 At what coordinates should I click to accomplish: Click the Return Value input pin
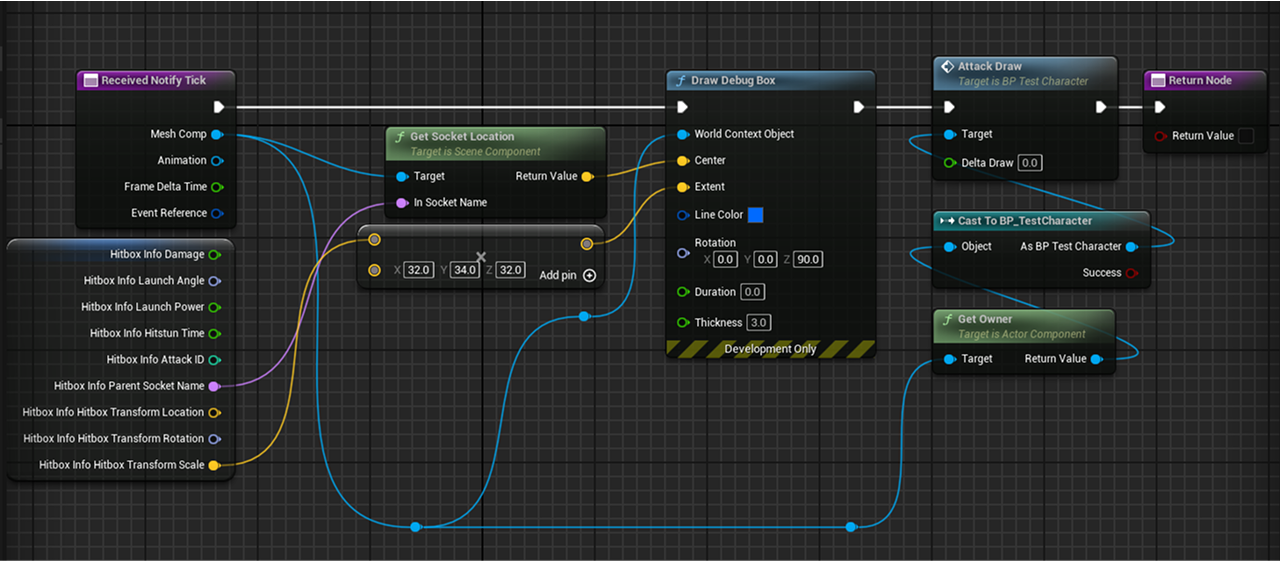pyautogui.click(x=1160, y=136)
